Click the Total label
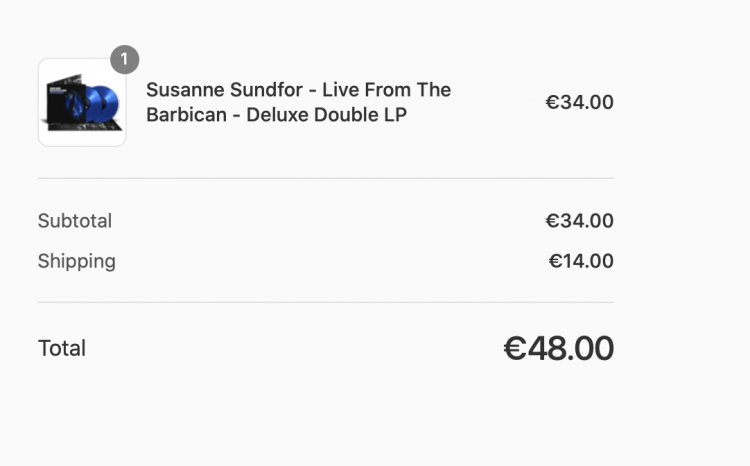The image size is (750, 466). [62, 348]
